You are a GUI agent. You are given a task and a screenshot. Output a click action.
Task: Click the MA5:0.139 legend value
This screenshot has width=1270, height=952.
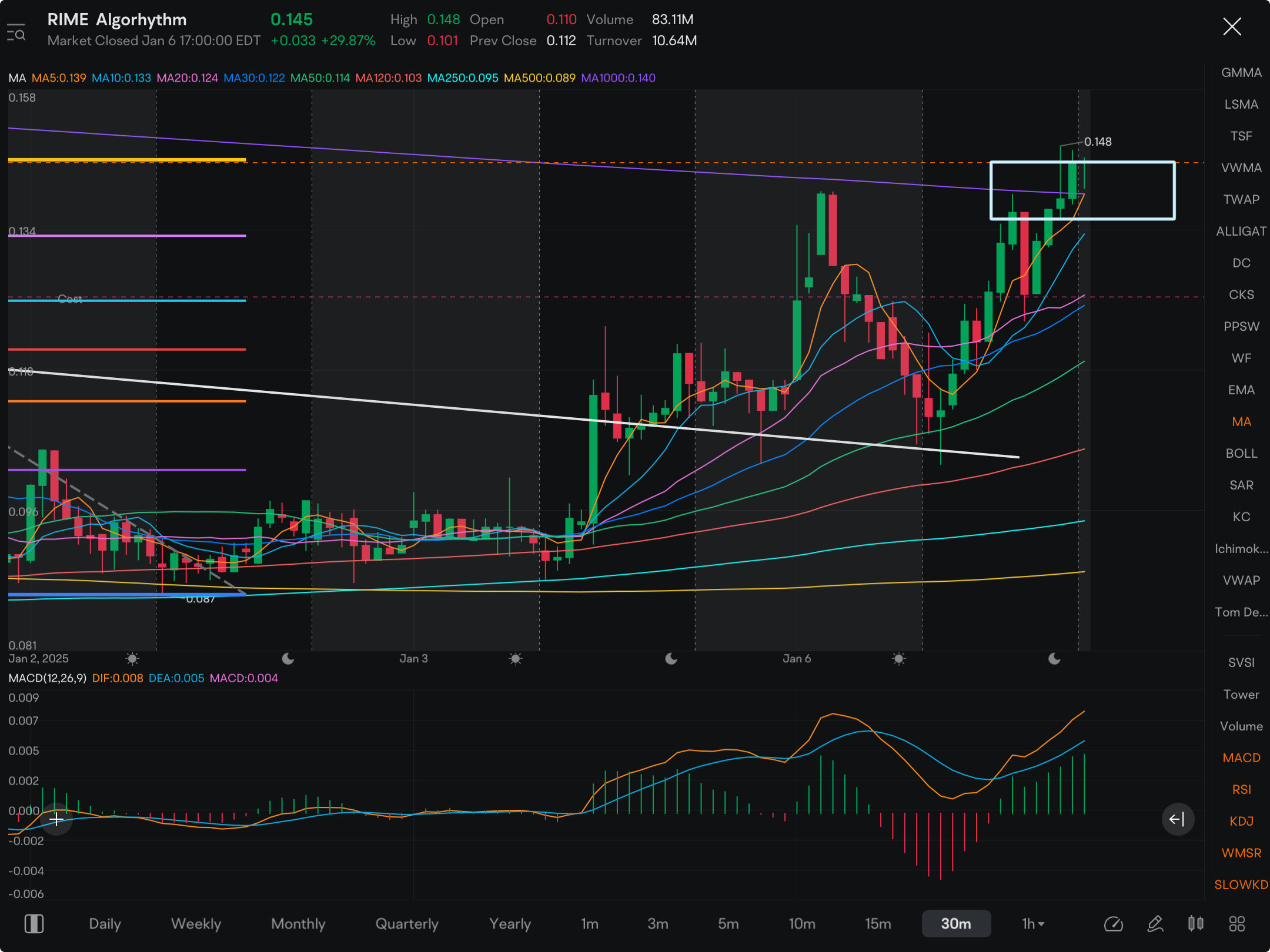(x=59, y=78)
